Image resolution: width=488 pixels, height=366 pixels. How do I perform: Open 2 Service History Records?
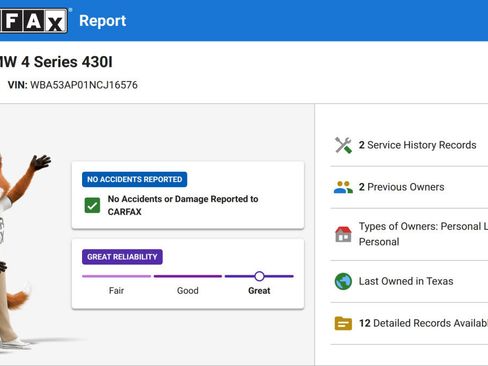click(x=409, y=145)
